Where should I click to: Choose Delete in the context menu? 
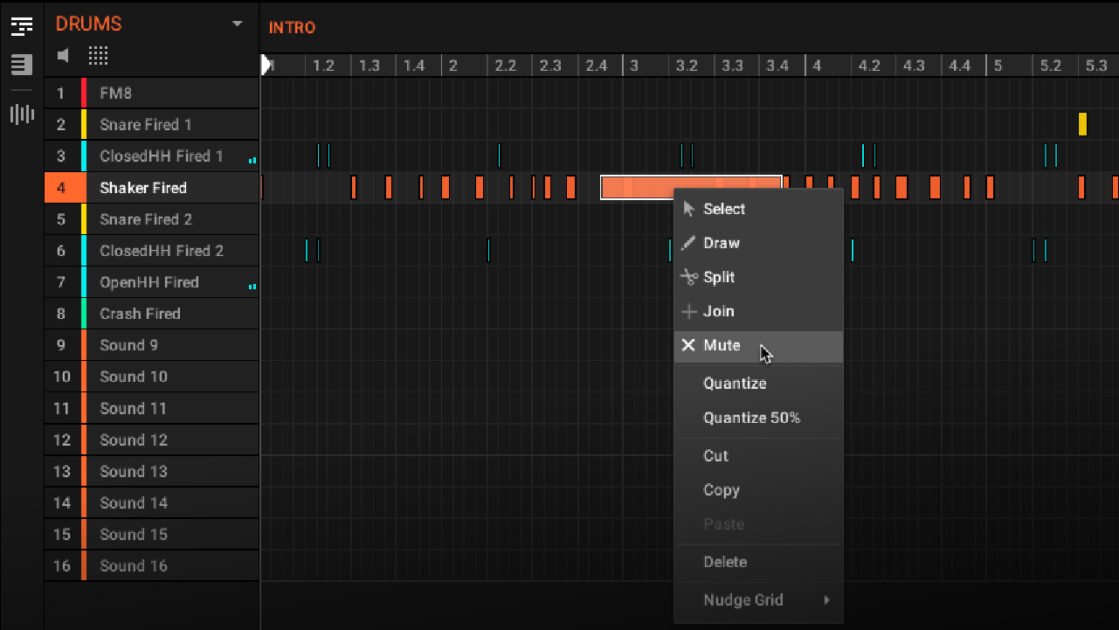point(759,562)
